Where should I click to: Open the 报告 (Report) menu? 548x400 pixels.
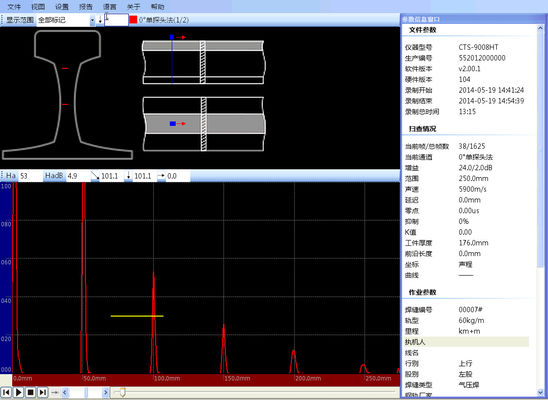pos(86,6)
